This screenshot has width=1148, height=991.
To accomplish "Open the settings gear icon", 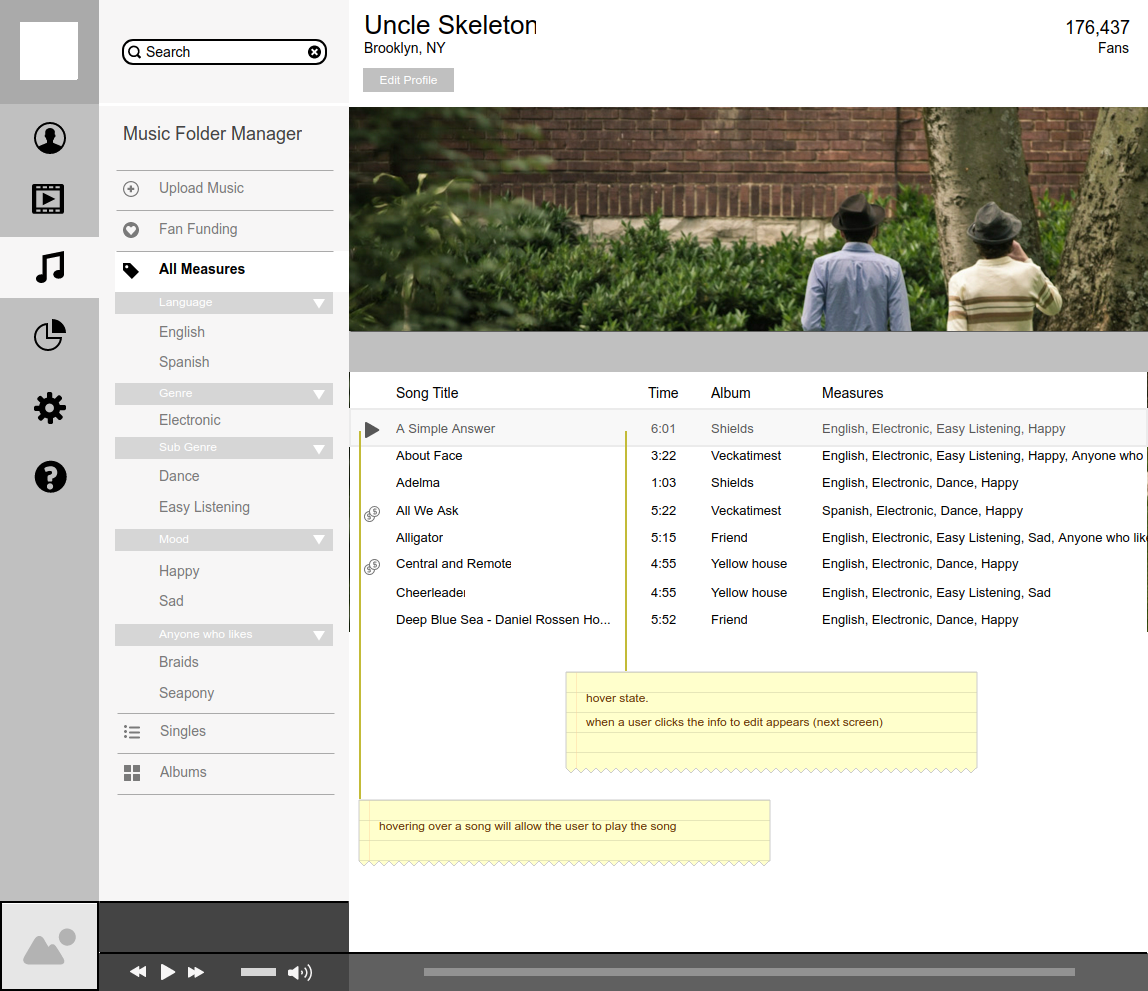I will click(50, 408).
